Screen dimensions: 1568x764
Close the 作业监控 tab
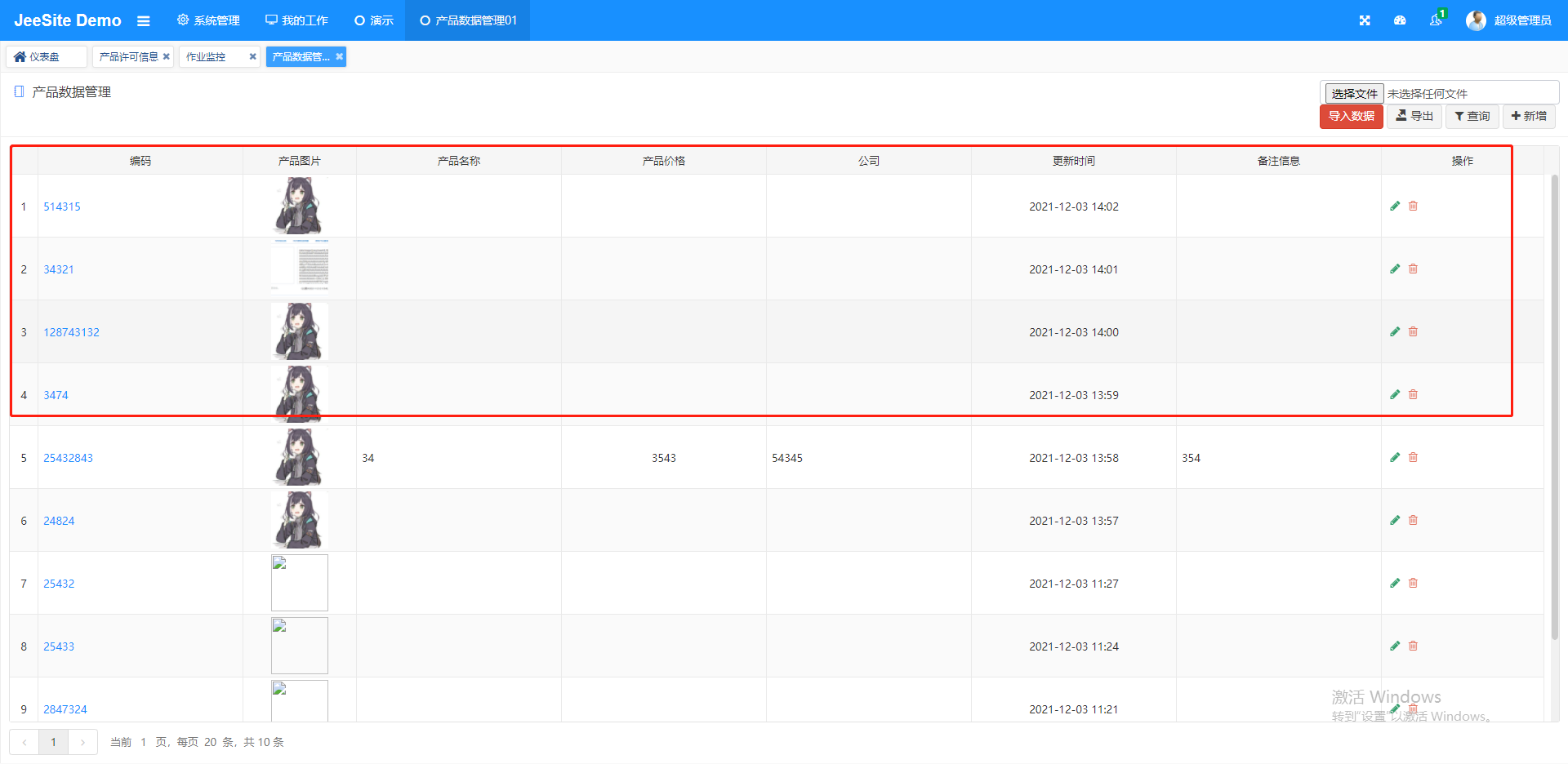253,56
